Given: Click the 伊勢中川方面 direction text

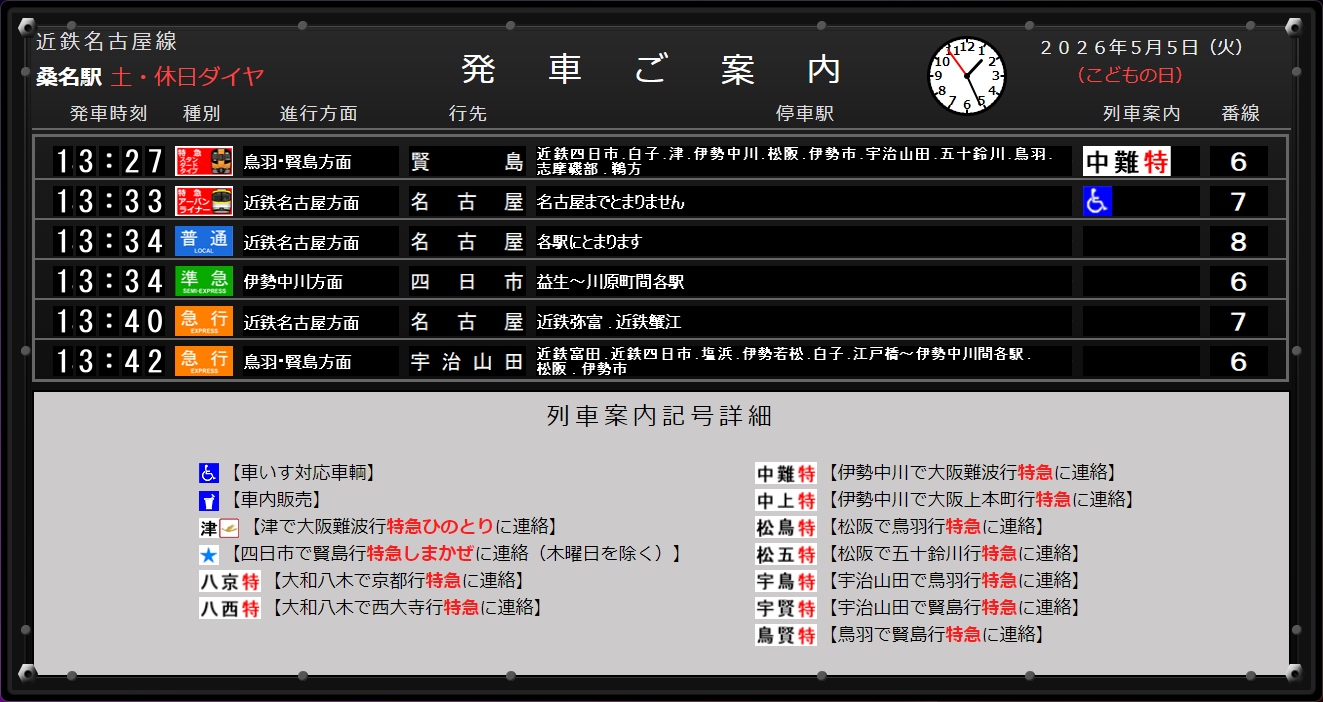Looking at the screenshot, I should click(x=294, y=282).
